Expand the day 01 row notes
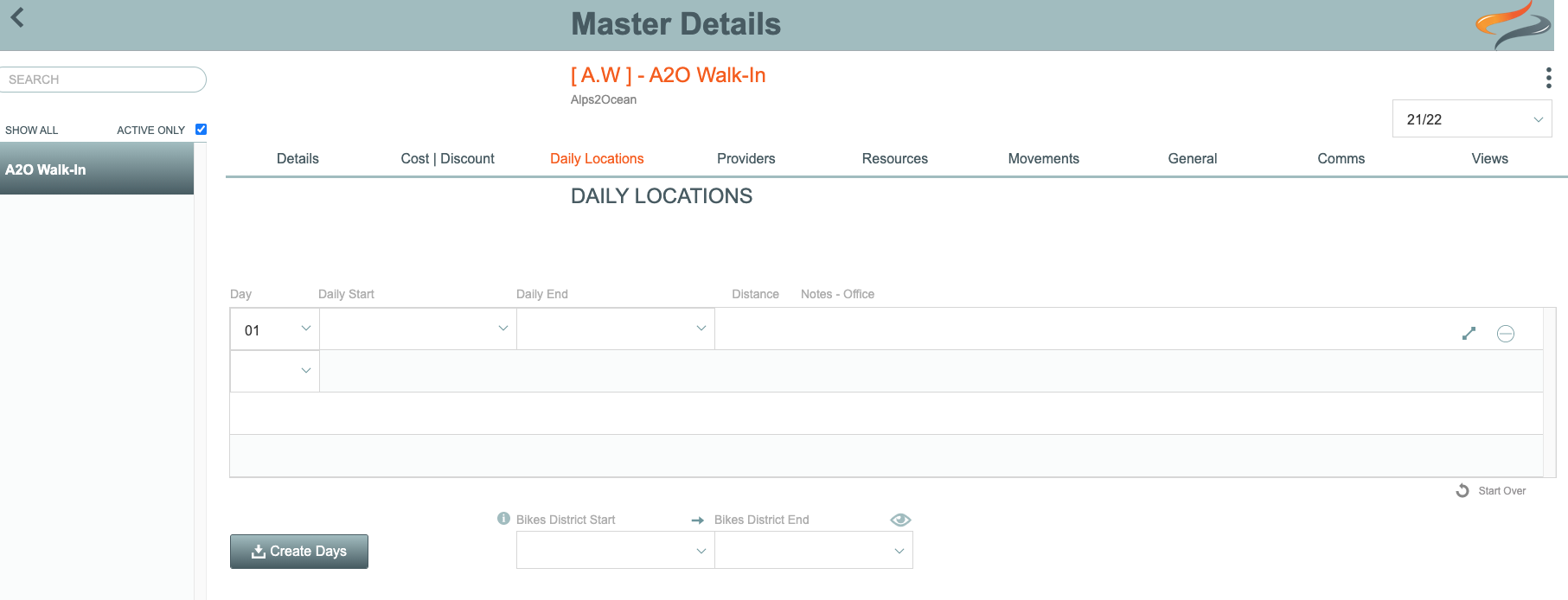Viewport: 1568px width, 600px height. coord(1469,333)
